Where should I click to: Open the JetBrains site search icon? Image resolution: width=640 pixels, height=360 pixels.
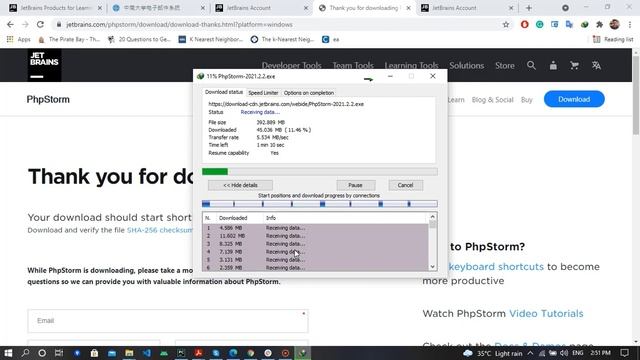click(531, 65)
